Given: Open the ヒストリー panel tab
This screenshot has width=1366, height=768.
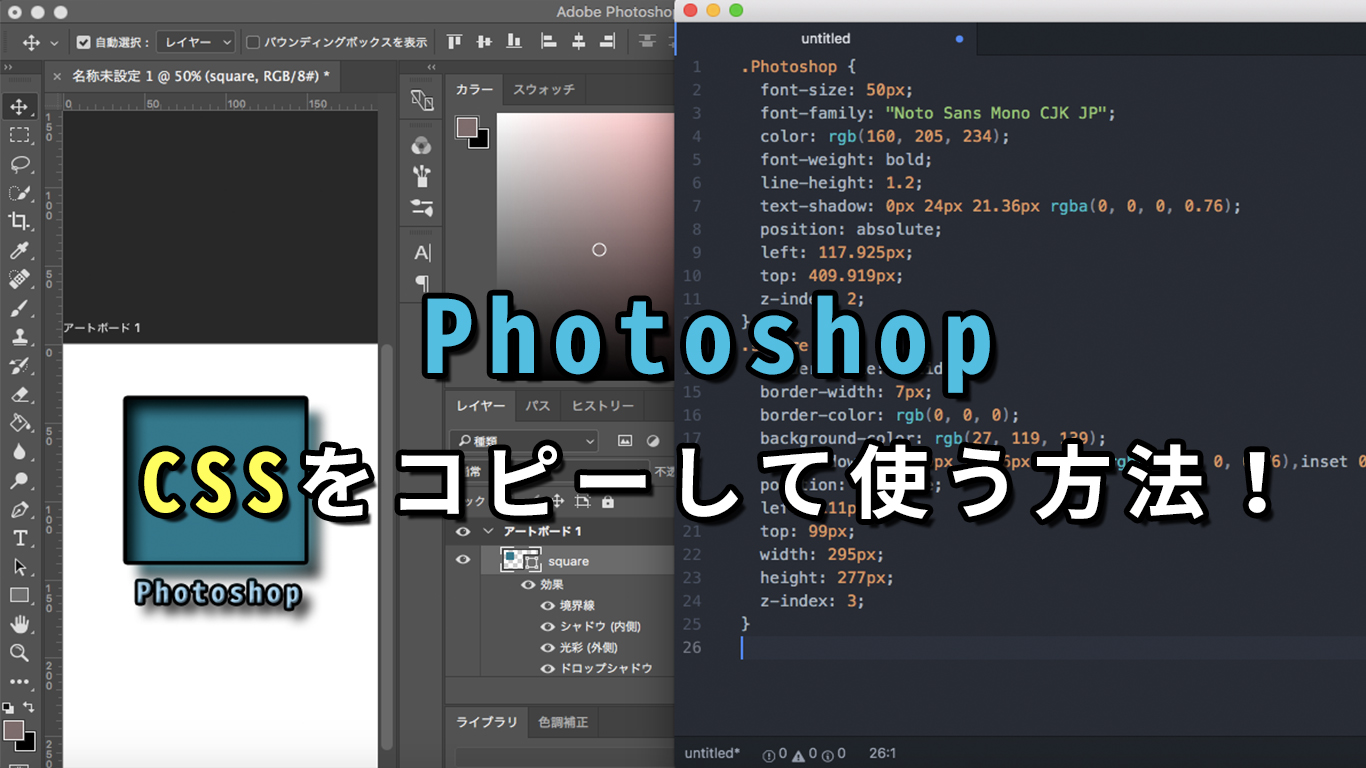Looking at the screenshot, I should pyautogui.click(x=602, y=406).
